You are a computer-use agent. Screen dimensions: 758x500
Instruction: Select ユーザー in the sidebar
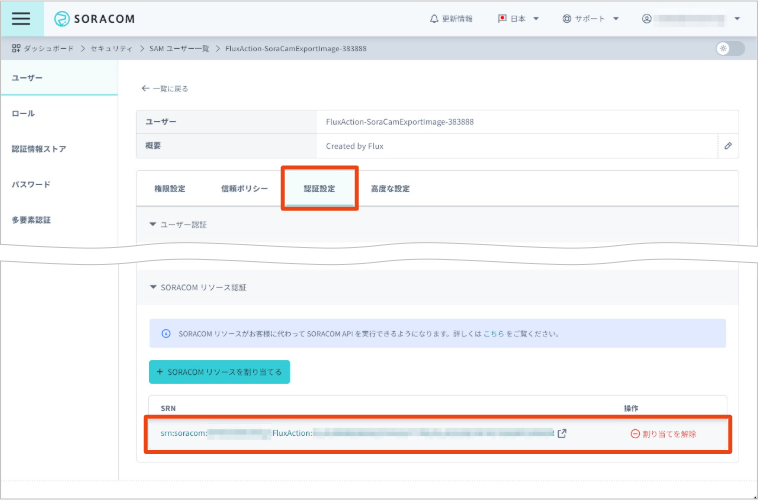pos(59,78)
